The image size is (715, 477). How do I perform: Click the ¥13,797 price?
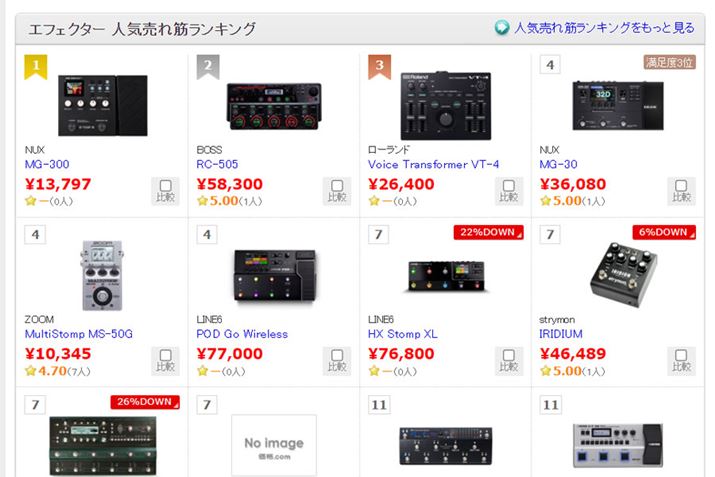pos(58,184)
